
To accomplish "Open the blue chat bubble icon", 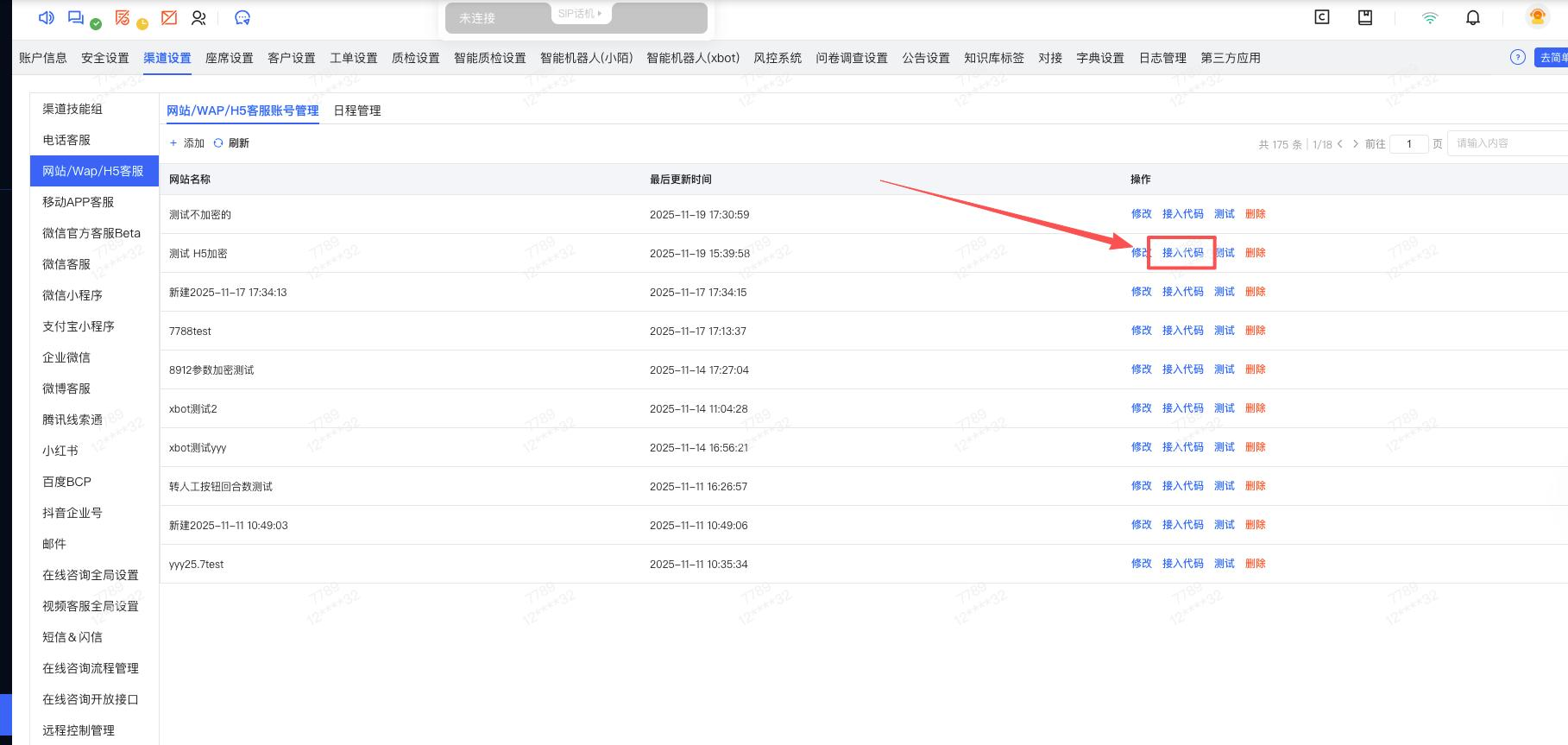I will tap(242, 17).
